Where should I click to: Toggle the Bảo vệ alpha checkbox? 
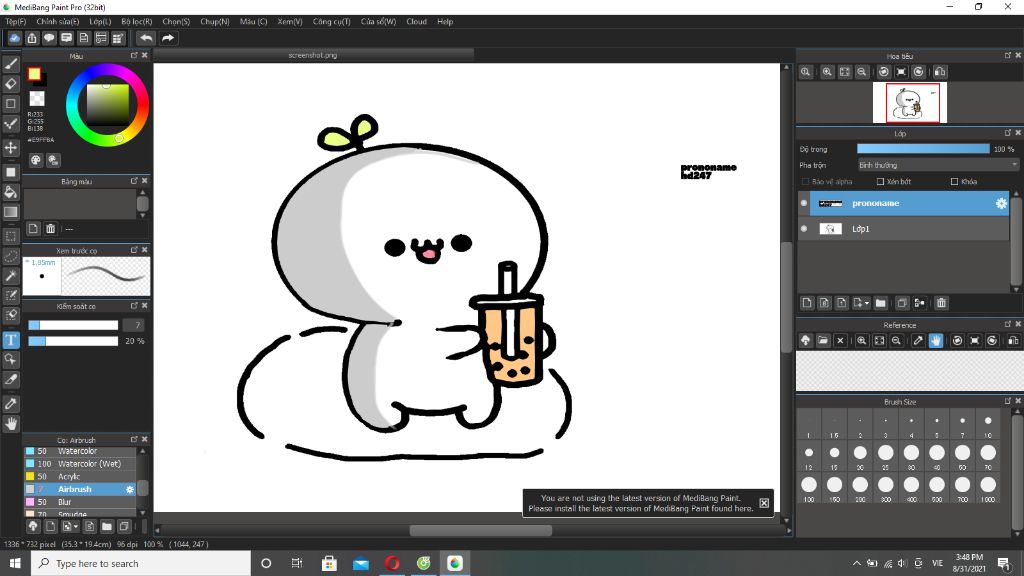(x=805, y=182)
